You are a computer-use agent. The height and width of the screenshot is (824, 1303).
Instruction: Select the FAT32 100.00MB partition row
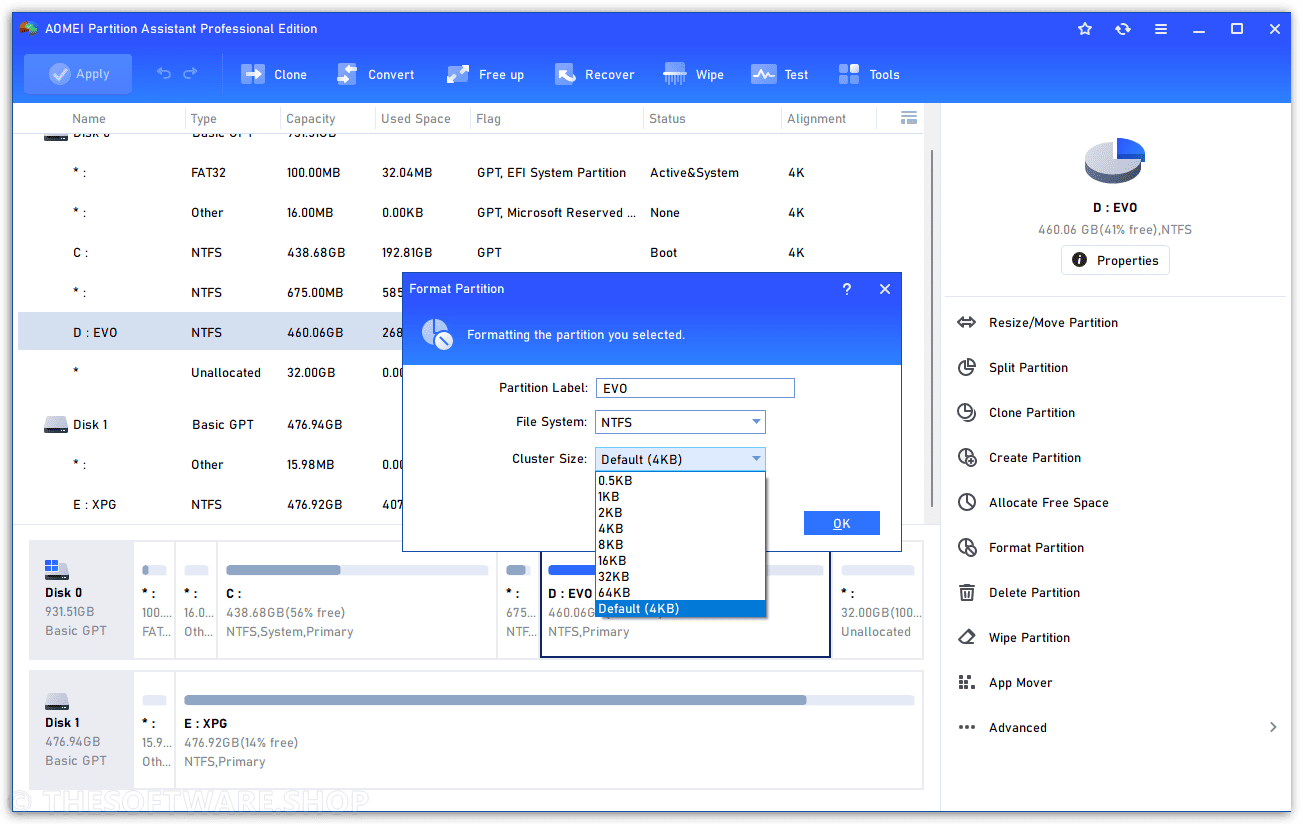470,172
